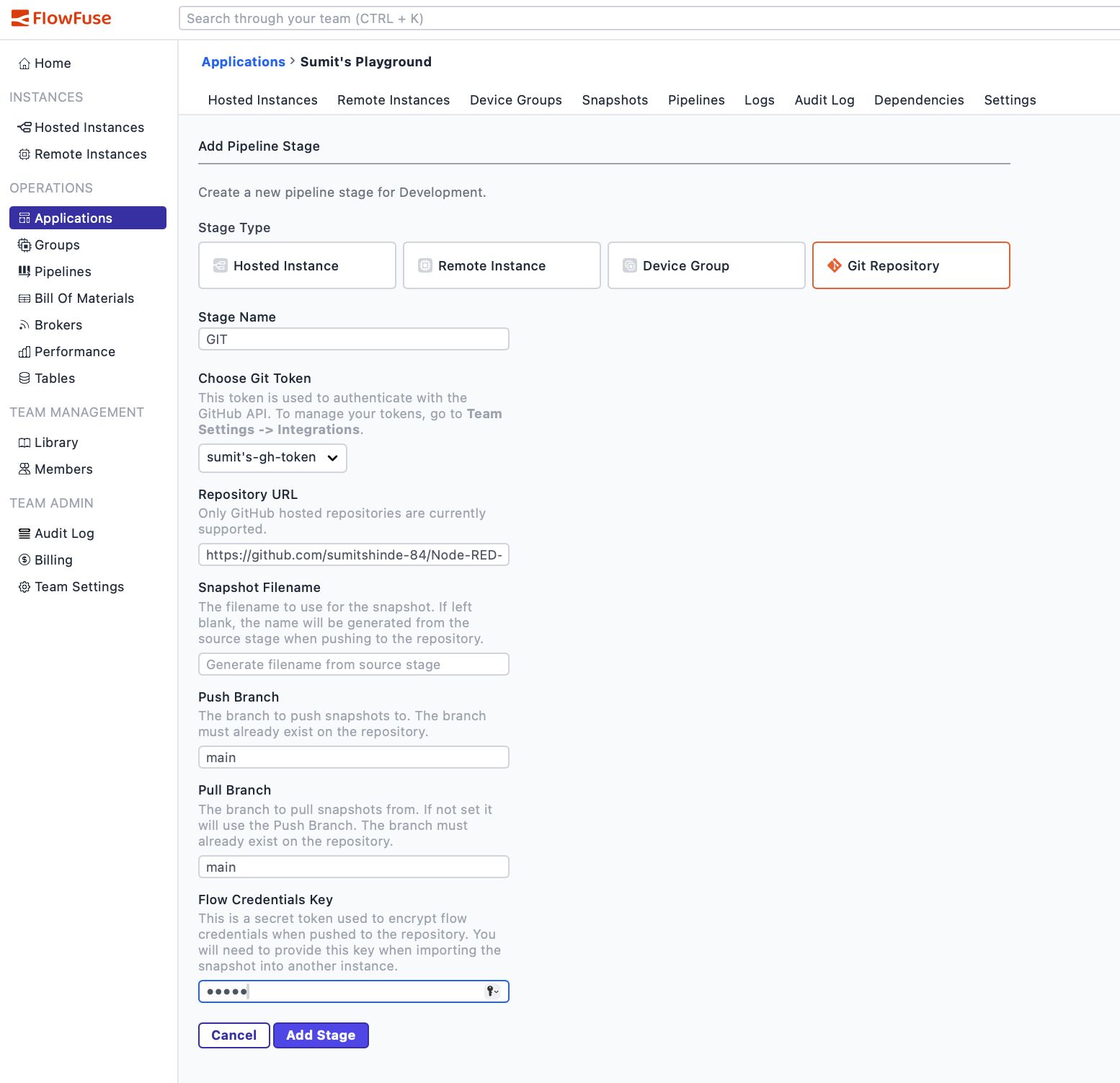Viewport: 1120px width, 1083px height.
Task: Select the Device Group stage type
Action: click(706, 265)
